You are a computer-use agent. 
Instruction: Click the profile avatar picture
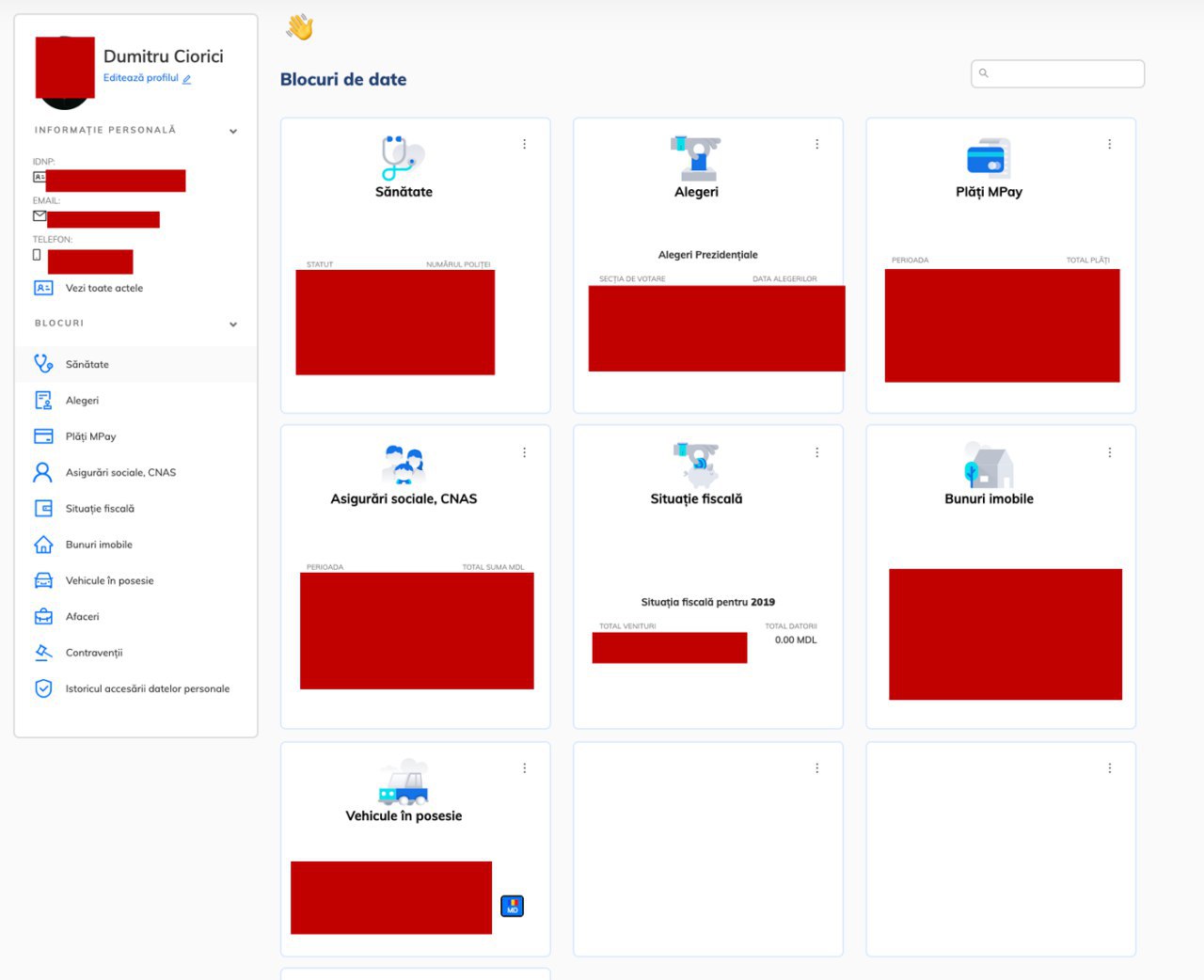pos(64,73)
